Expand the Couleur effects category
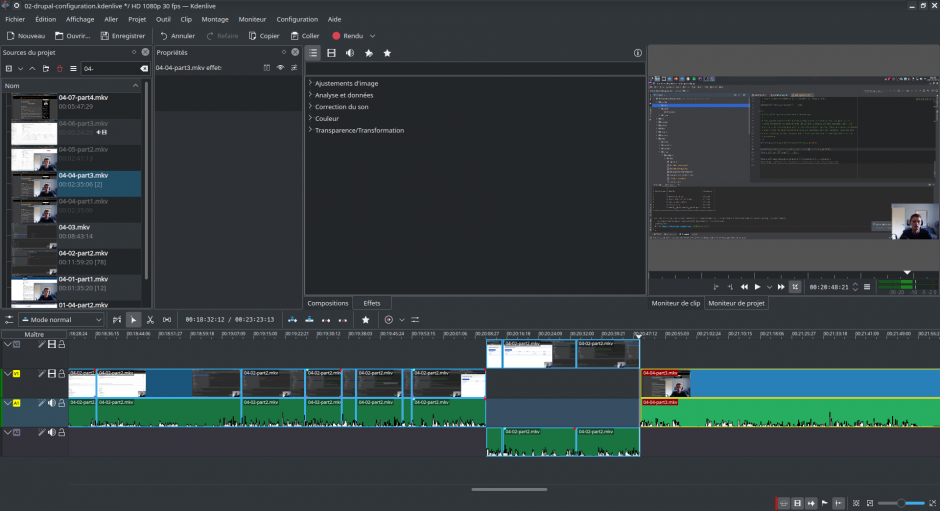The width and height of the screenshot is (940, 511). (327, 119)
